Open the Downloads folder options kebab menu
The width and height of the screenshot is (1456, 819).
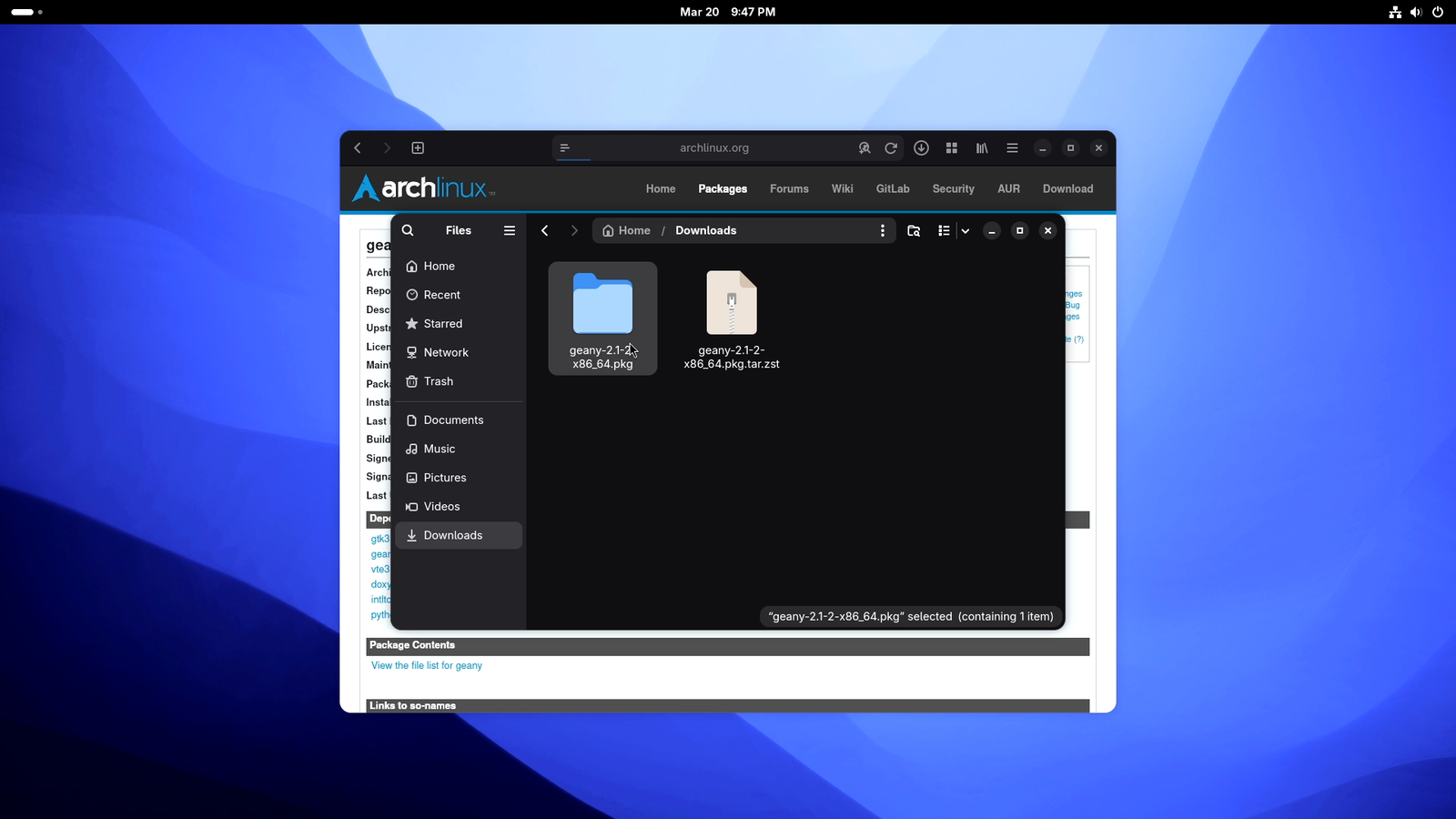882,230
